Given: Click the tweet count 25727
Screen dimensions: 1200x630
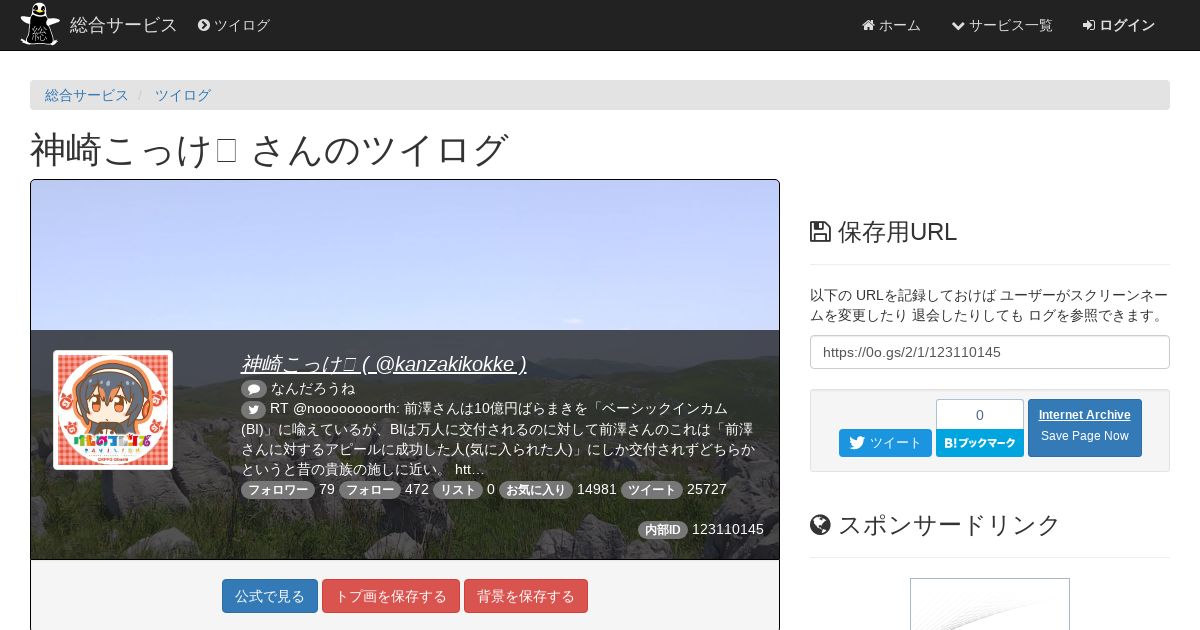Looking at the screenshot, I should pos(707,490).
